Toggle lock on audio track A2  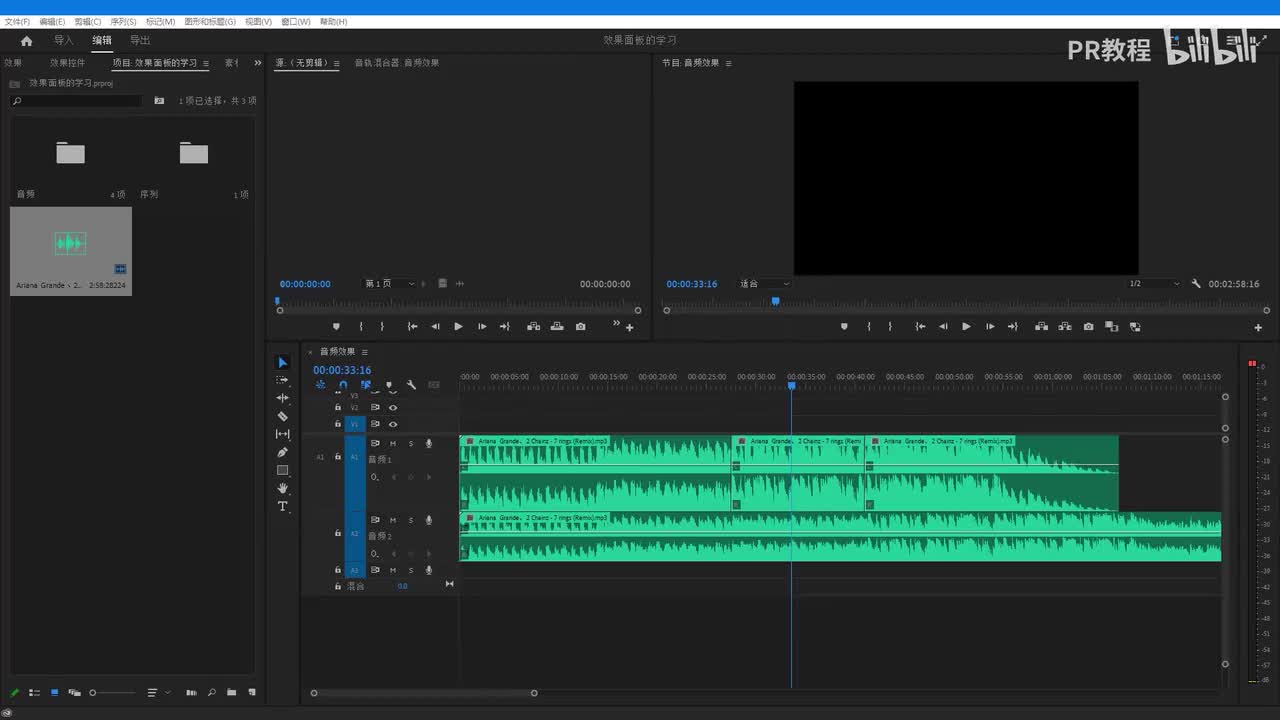(338, 534)
